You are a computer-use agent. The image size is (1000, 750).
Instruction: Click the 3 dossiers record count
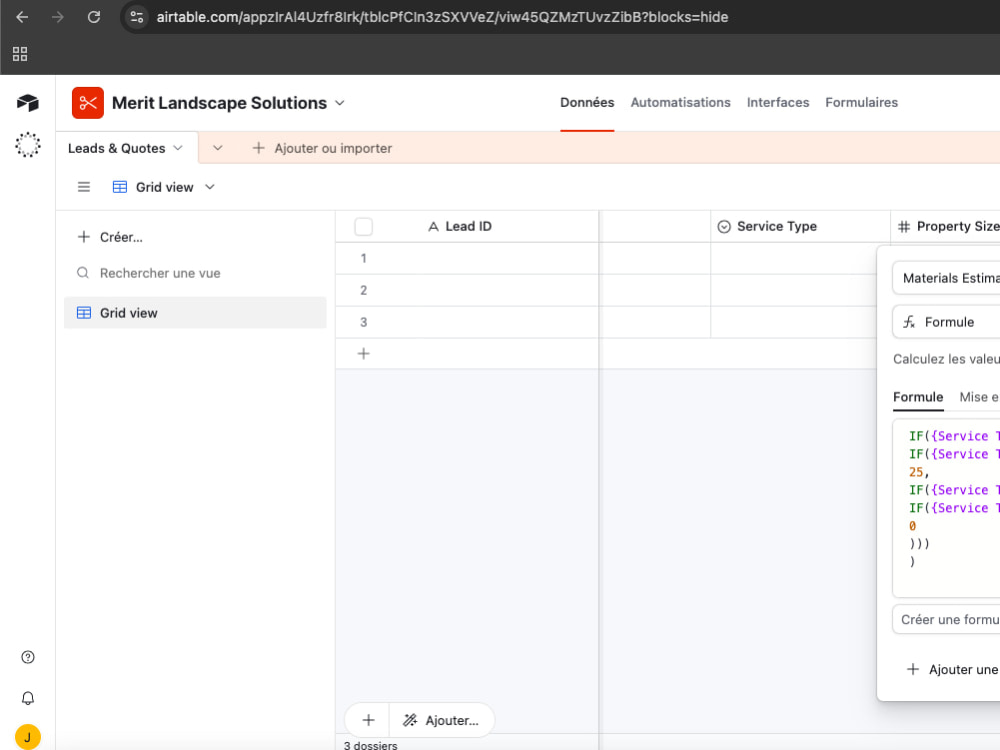click(371, 744)
